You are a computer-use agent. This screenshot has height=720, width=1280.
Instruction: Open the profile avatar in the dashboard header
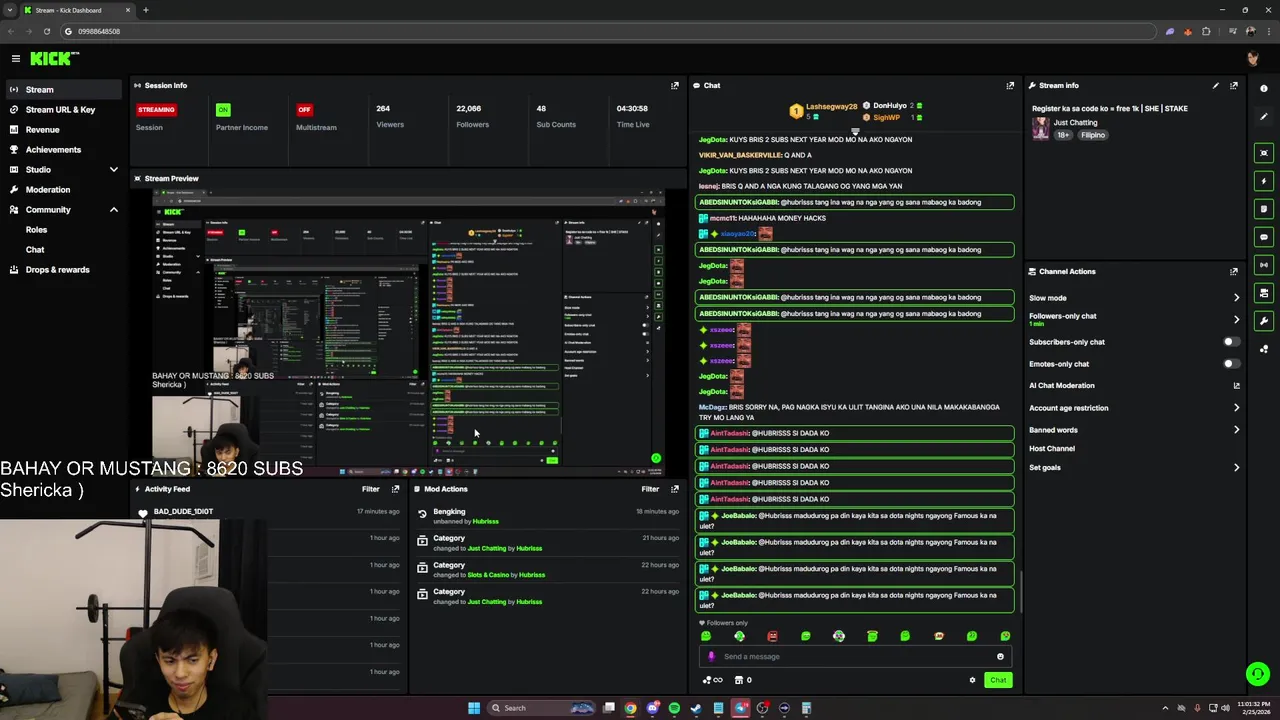(1252, 59)
